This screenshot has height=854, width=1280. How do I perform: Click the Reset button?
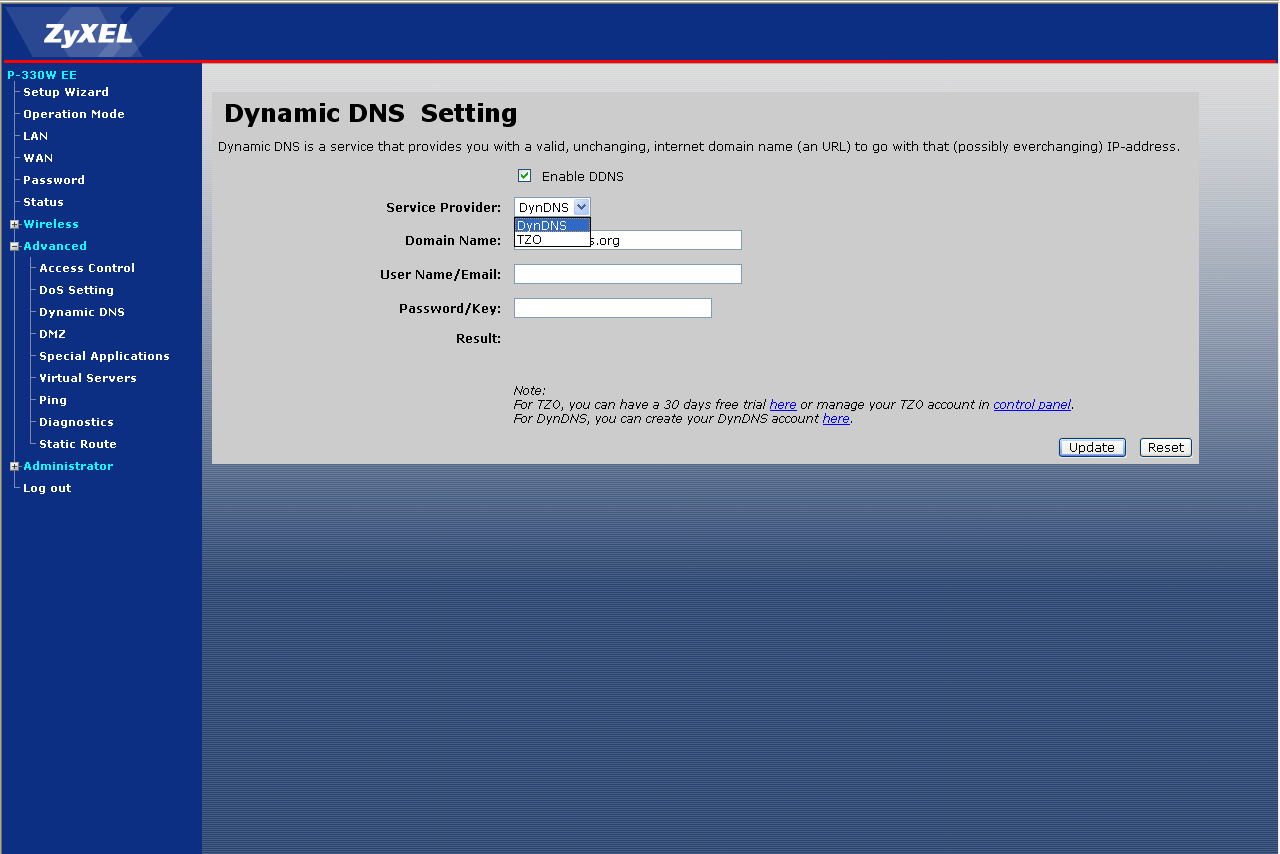click(1166, 447)
